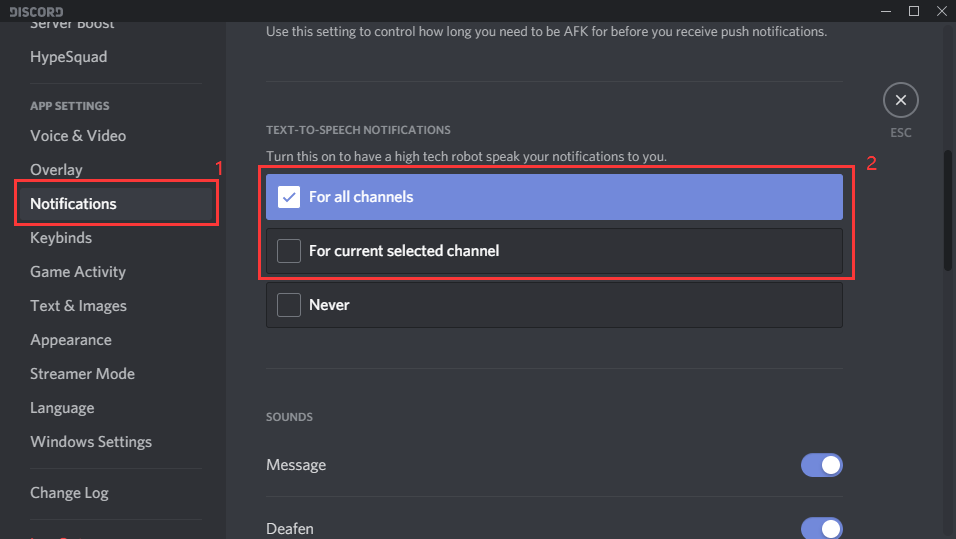The image size is (956, 539).
Task: Disable the Deafen sound switch
Action: tap(821, 527)
